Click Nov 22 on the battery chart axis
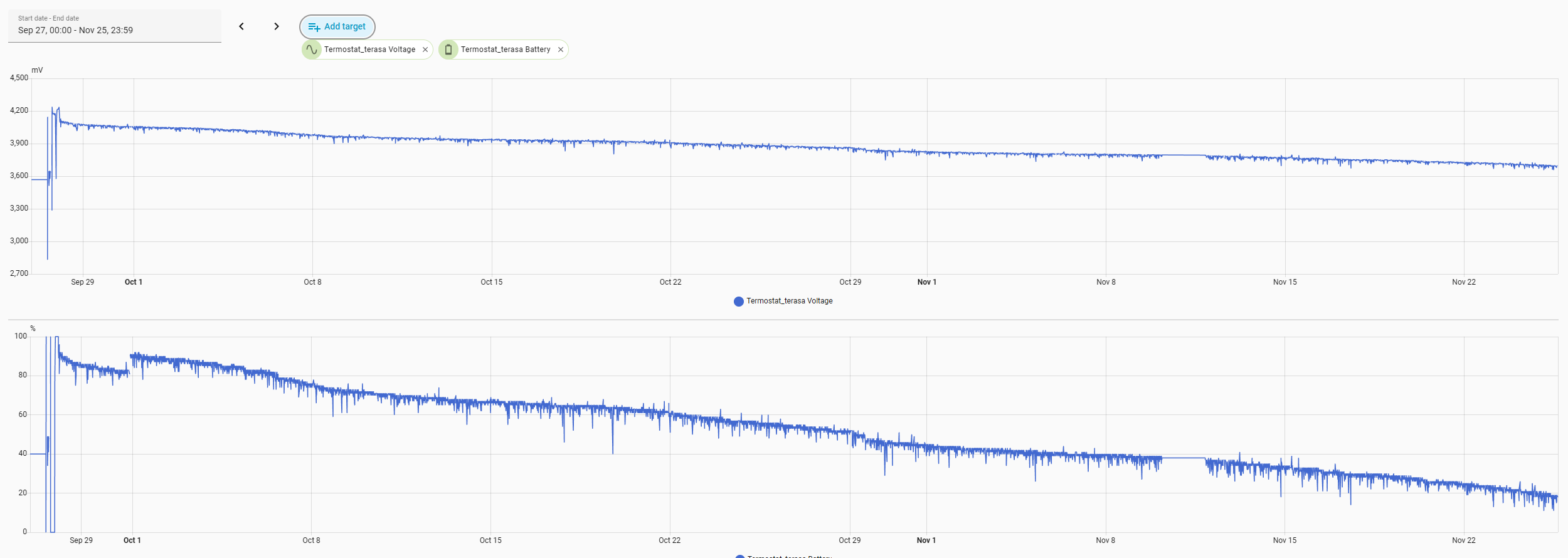 pos(1464,540)
